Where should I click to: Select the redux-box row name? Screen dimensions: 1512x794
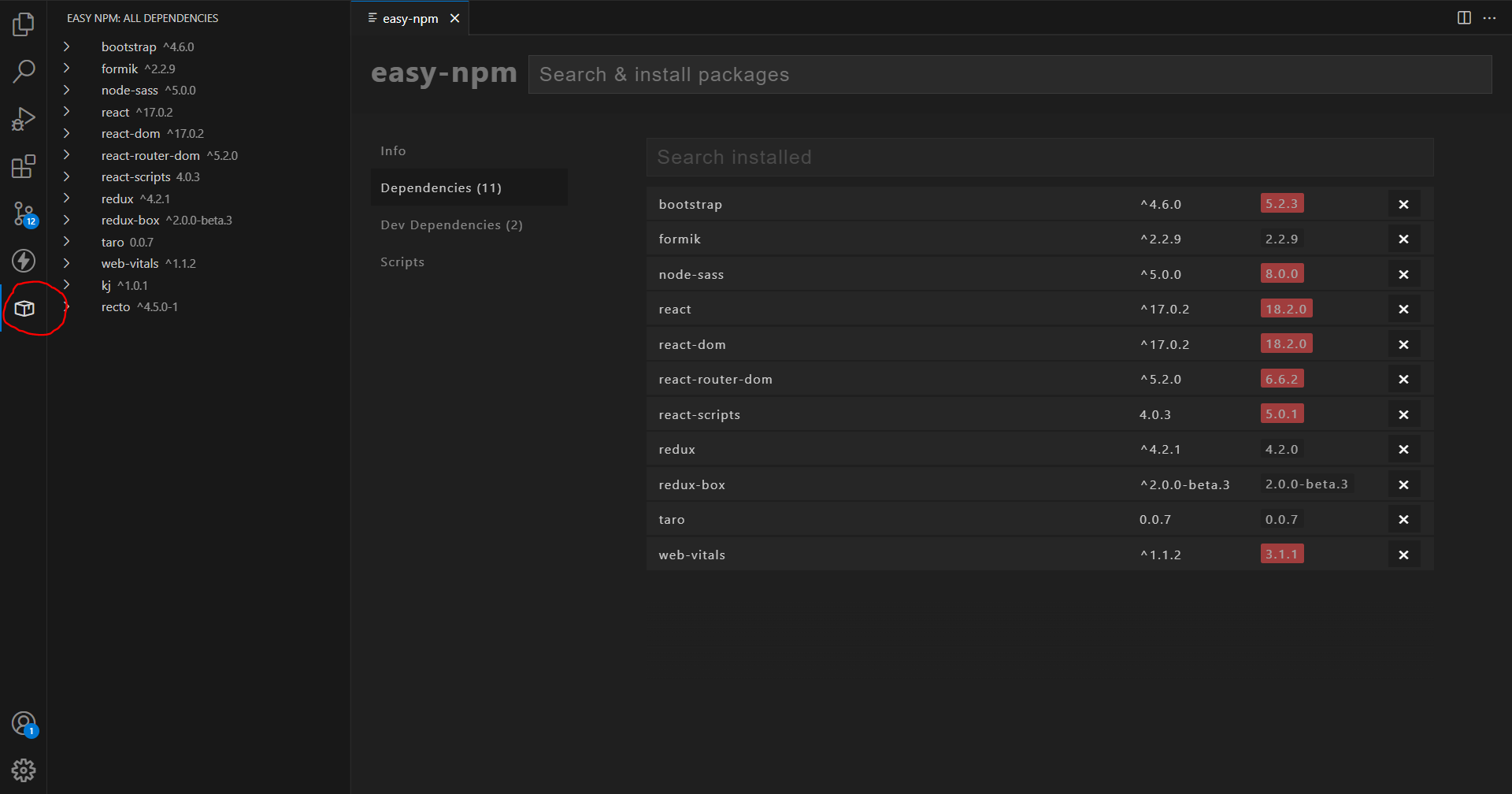point(692,484)
